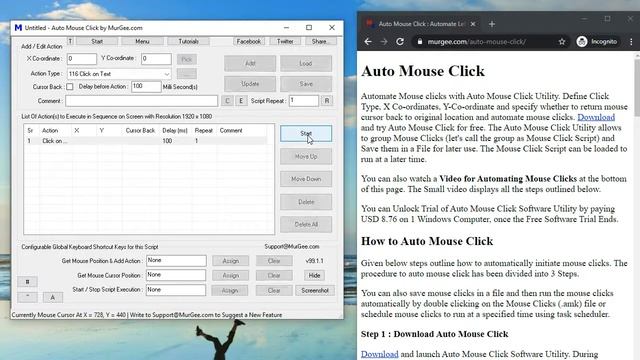The image size is (640, 360).
Task: Click the 'Cursor Back' column header
Action: (x=140, y=131)
